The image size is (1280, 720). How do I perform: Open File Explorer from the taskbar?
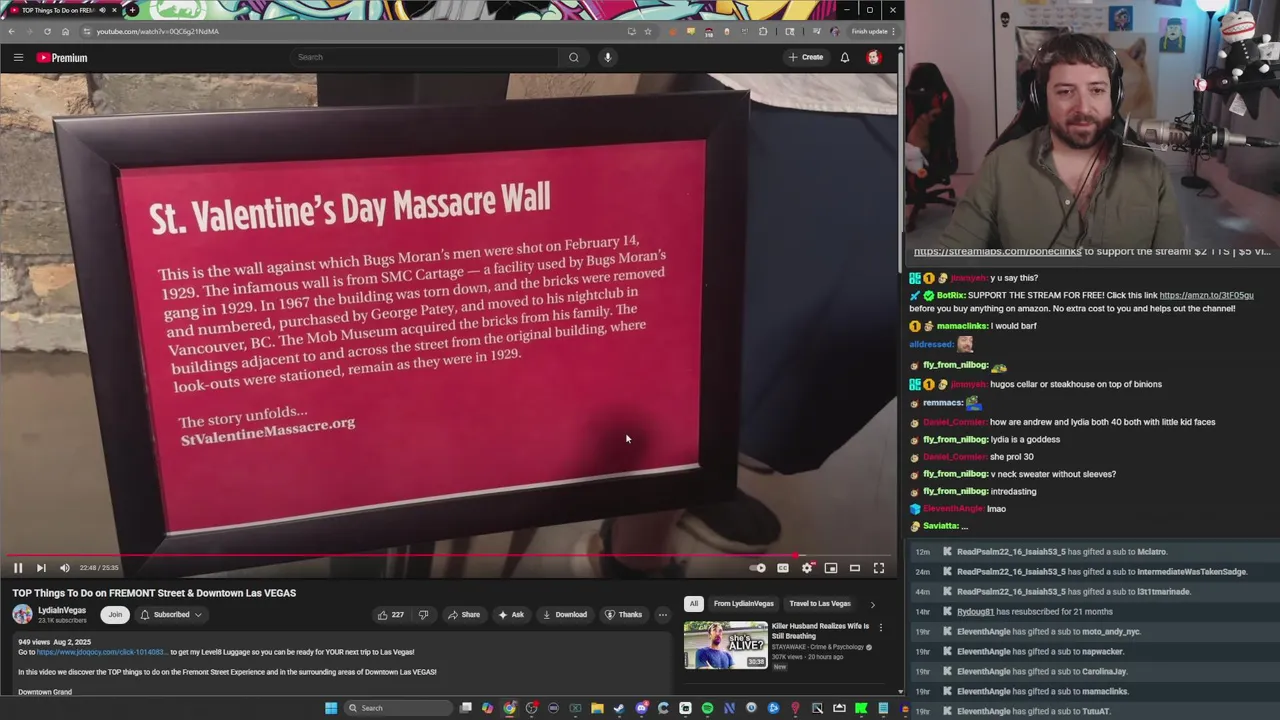tap(597, 708)
